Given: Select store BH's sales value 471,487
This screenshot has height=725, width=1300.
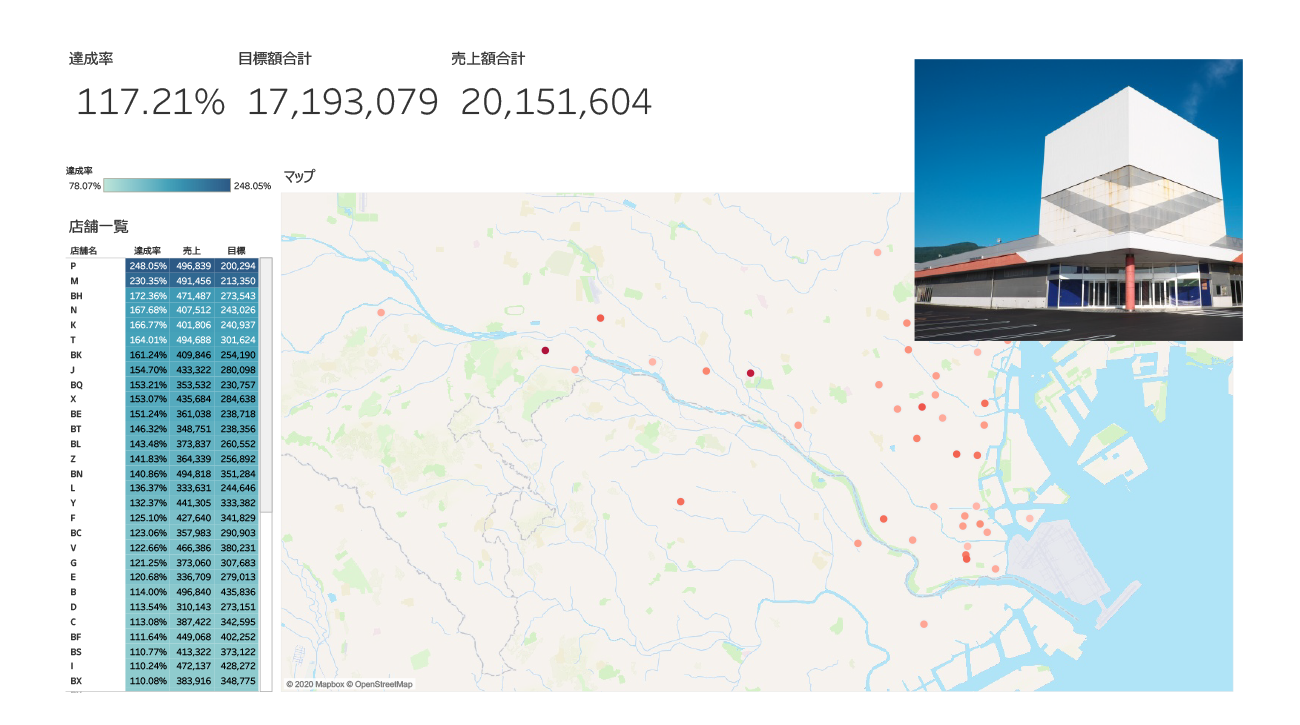Looking at the screenshot, I should click(192, 296).
